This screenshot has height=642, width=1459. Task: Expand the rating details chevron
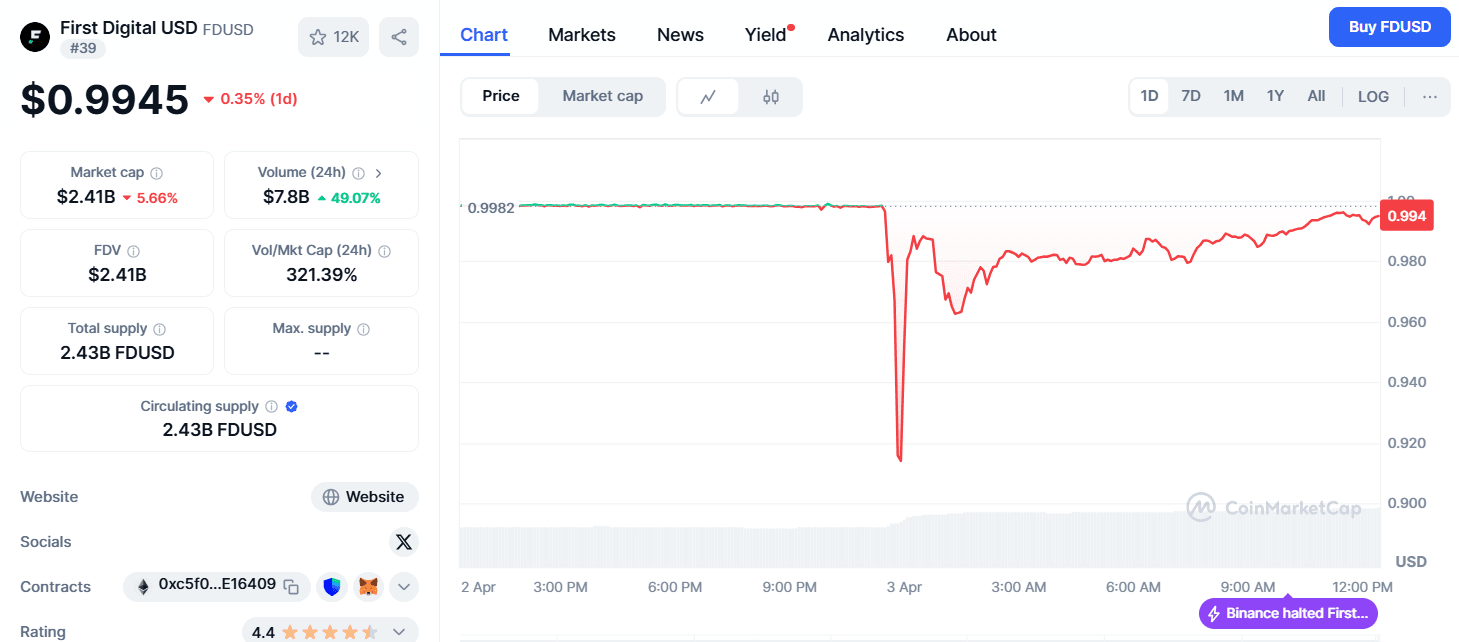click(x=399, y=632)
